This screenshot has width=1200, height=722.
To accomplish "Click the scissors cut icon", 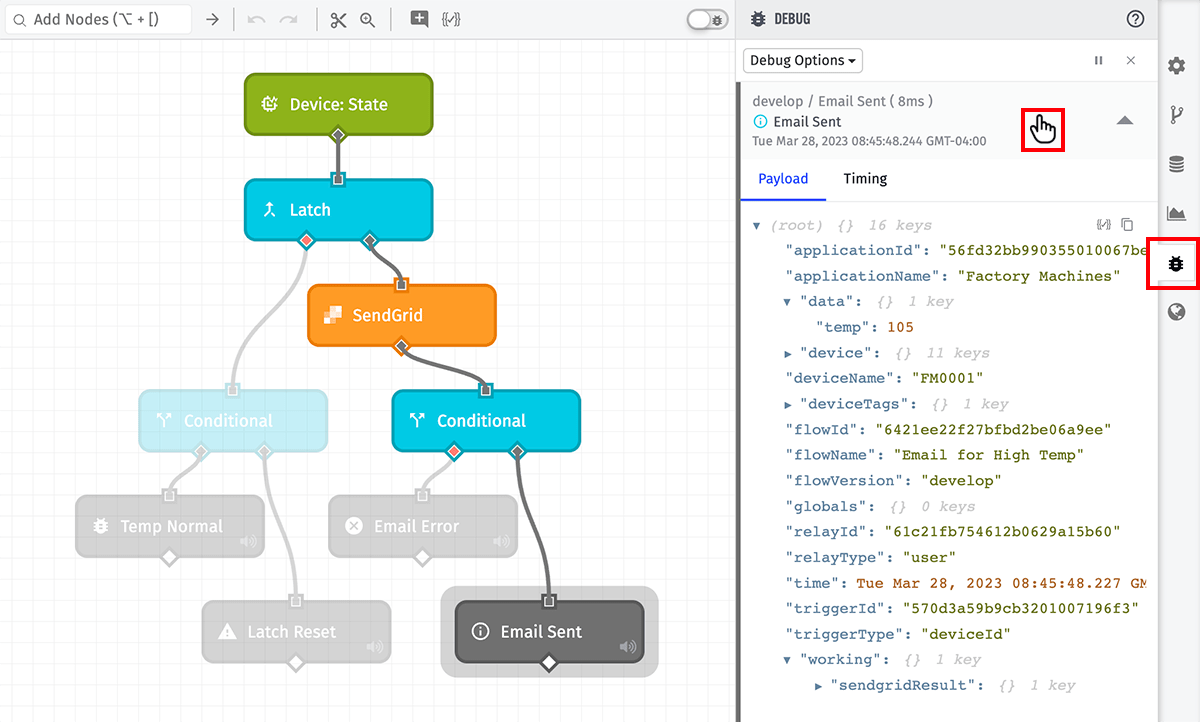I will pyautogui.click(x=338, y=20).
